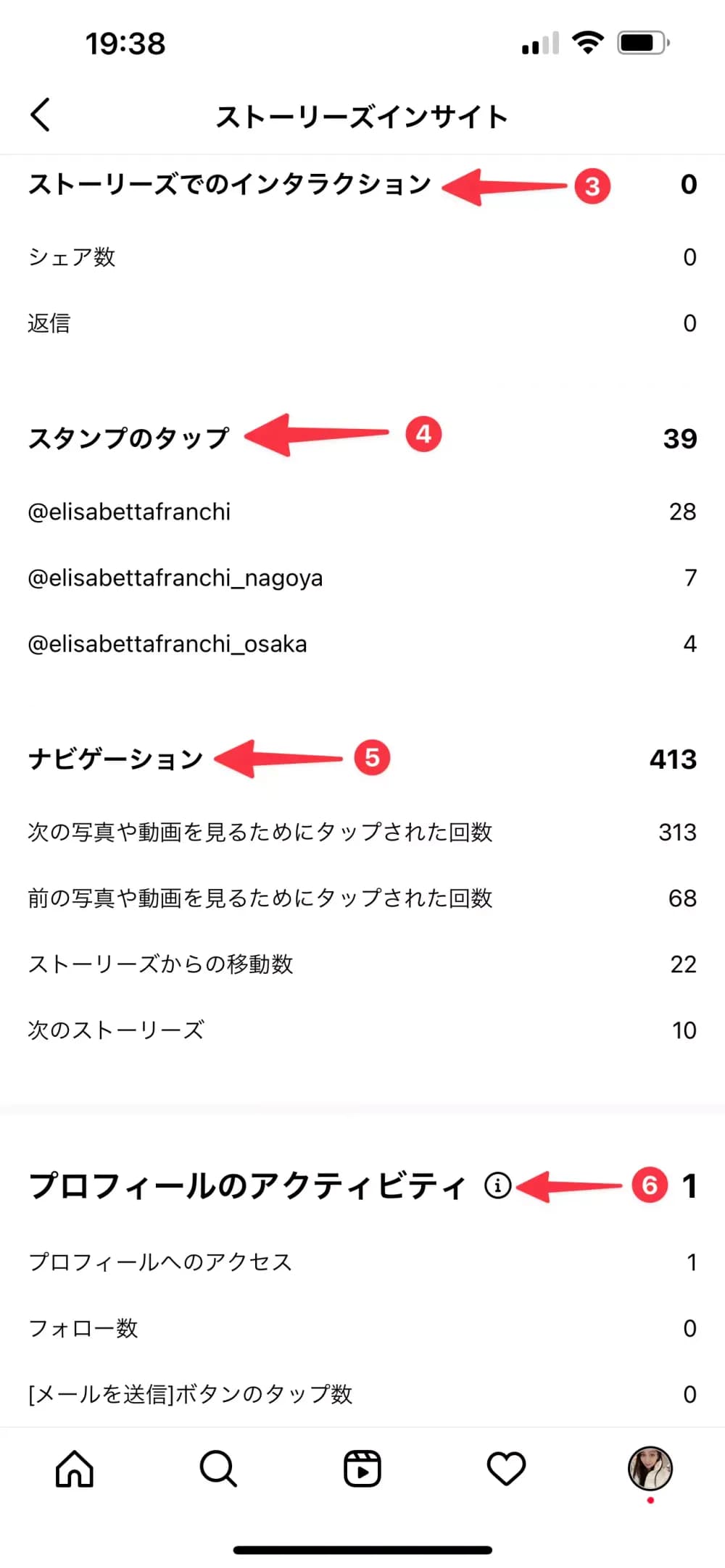Image resolution: width=725 pixels, height=1568 pixels.
Task: Tap the ストーリーズでのインタラクション heading
Action: [x=230, y=185]
